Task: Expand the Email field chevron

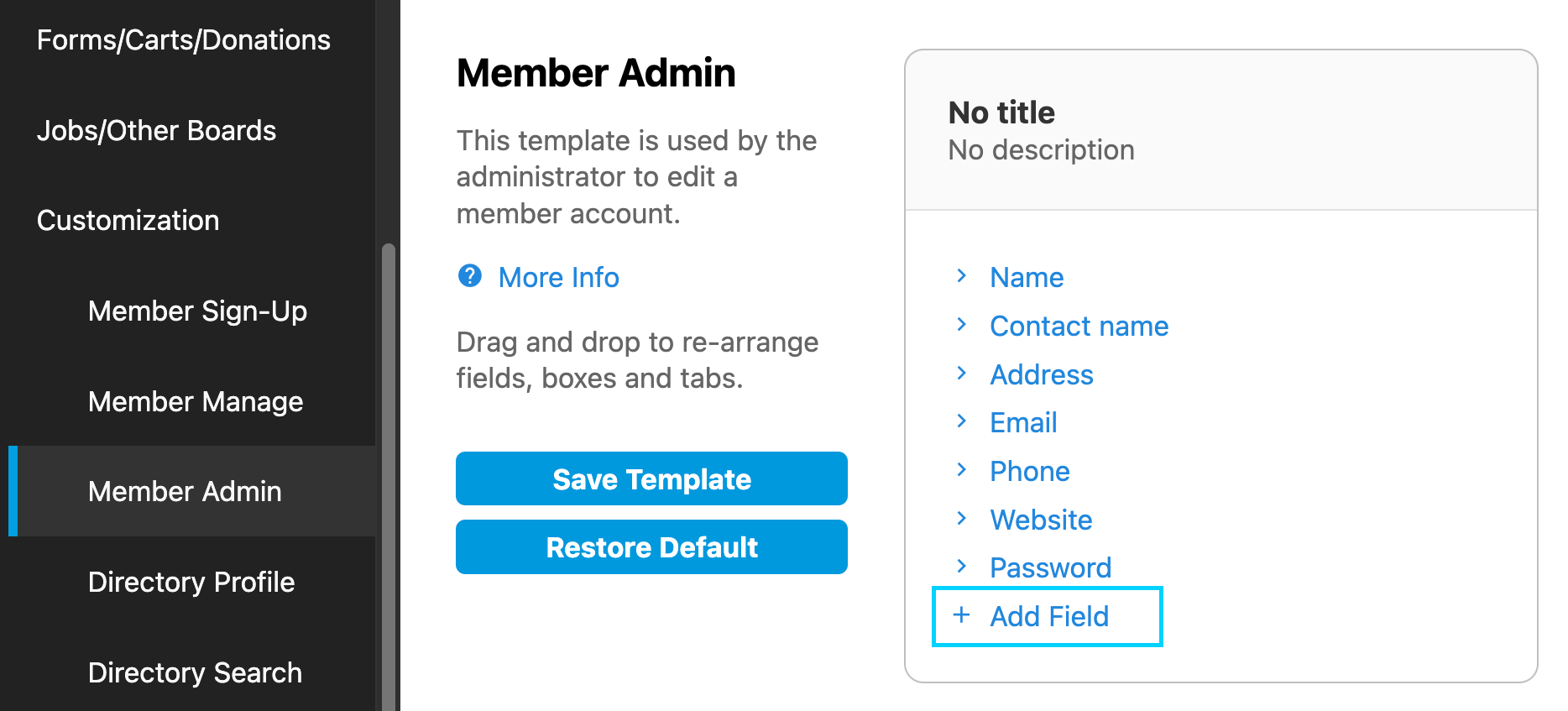Action: click(x=962, y=421)
